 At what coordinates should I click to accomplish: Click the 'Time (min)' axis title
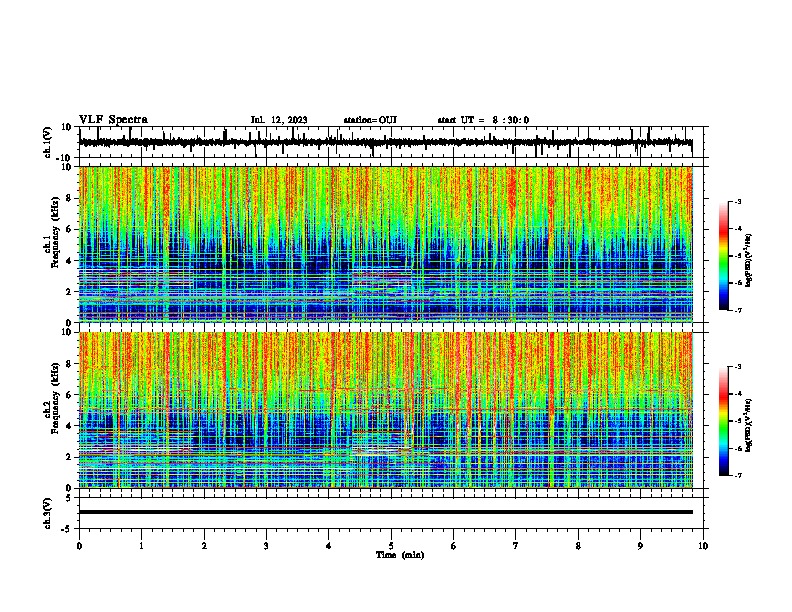400,555
